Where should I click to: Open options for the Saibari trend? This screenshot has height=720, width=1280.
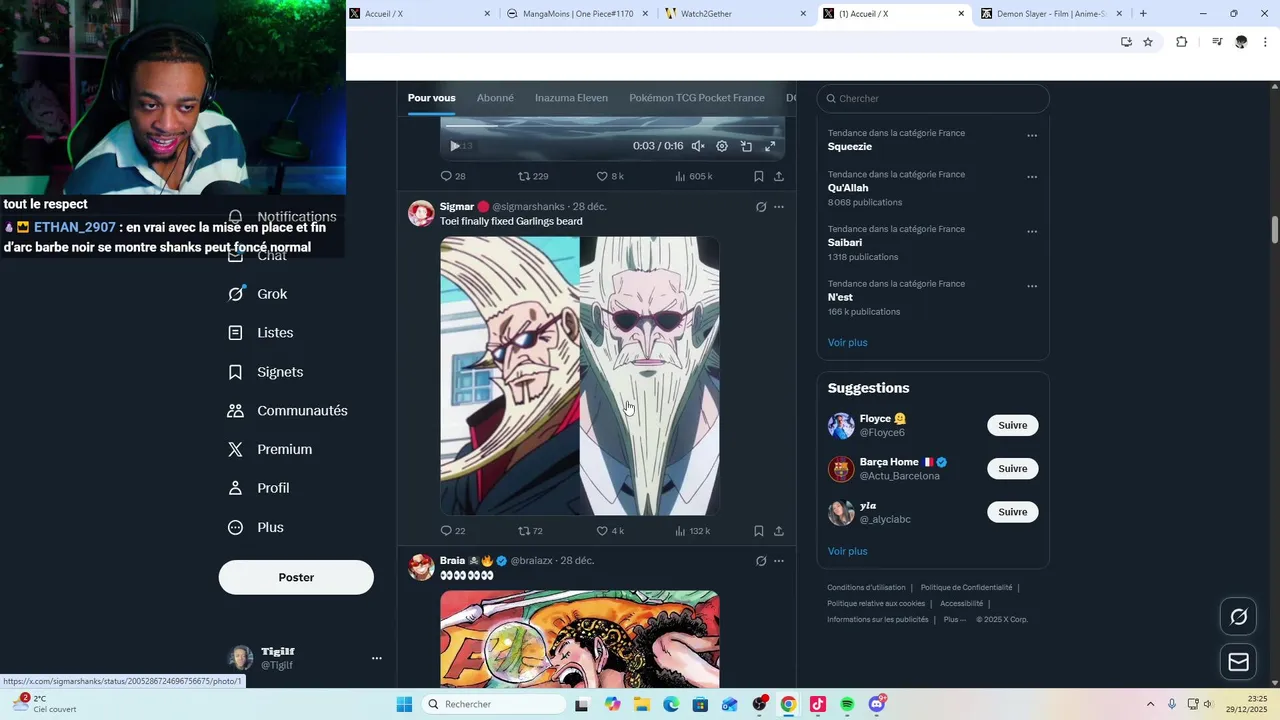[x=1032, y=232]
